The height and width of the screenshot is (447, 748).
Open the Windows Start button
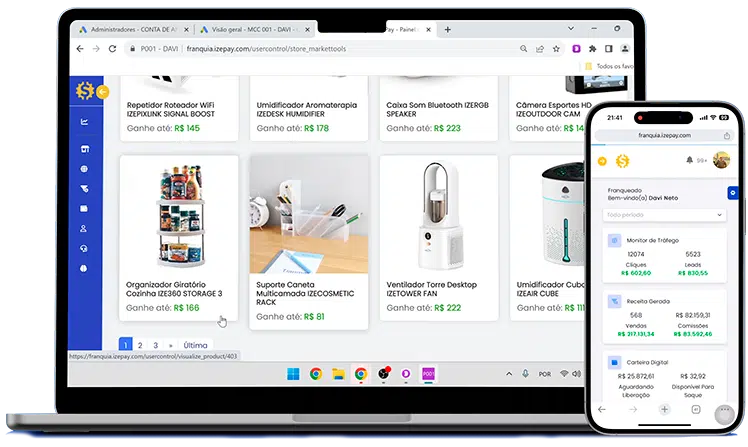pos(293,374)
